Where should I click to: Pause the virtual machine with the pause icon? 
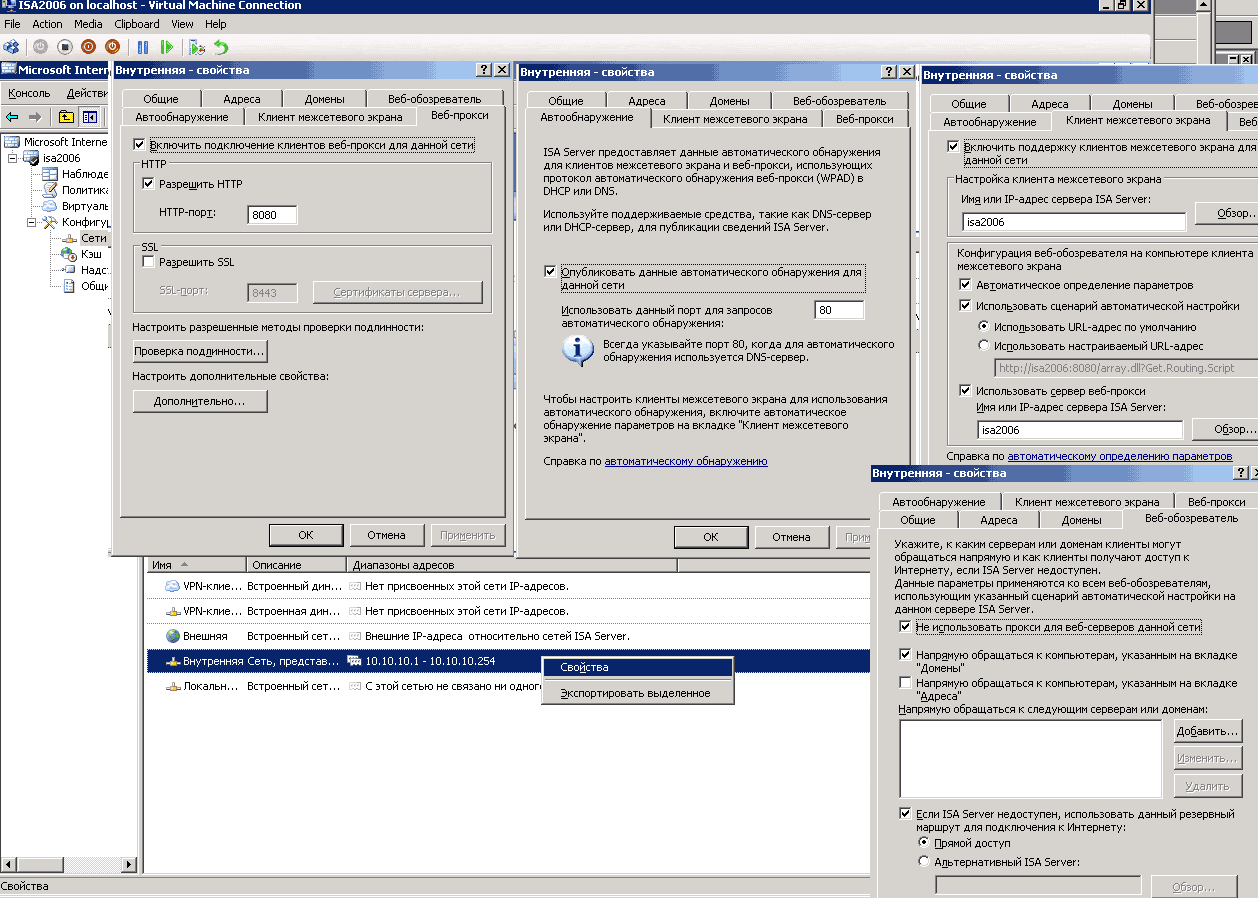click(x=142, y=47)
